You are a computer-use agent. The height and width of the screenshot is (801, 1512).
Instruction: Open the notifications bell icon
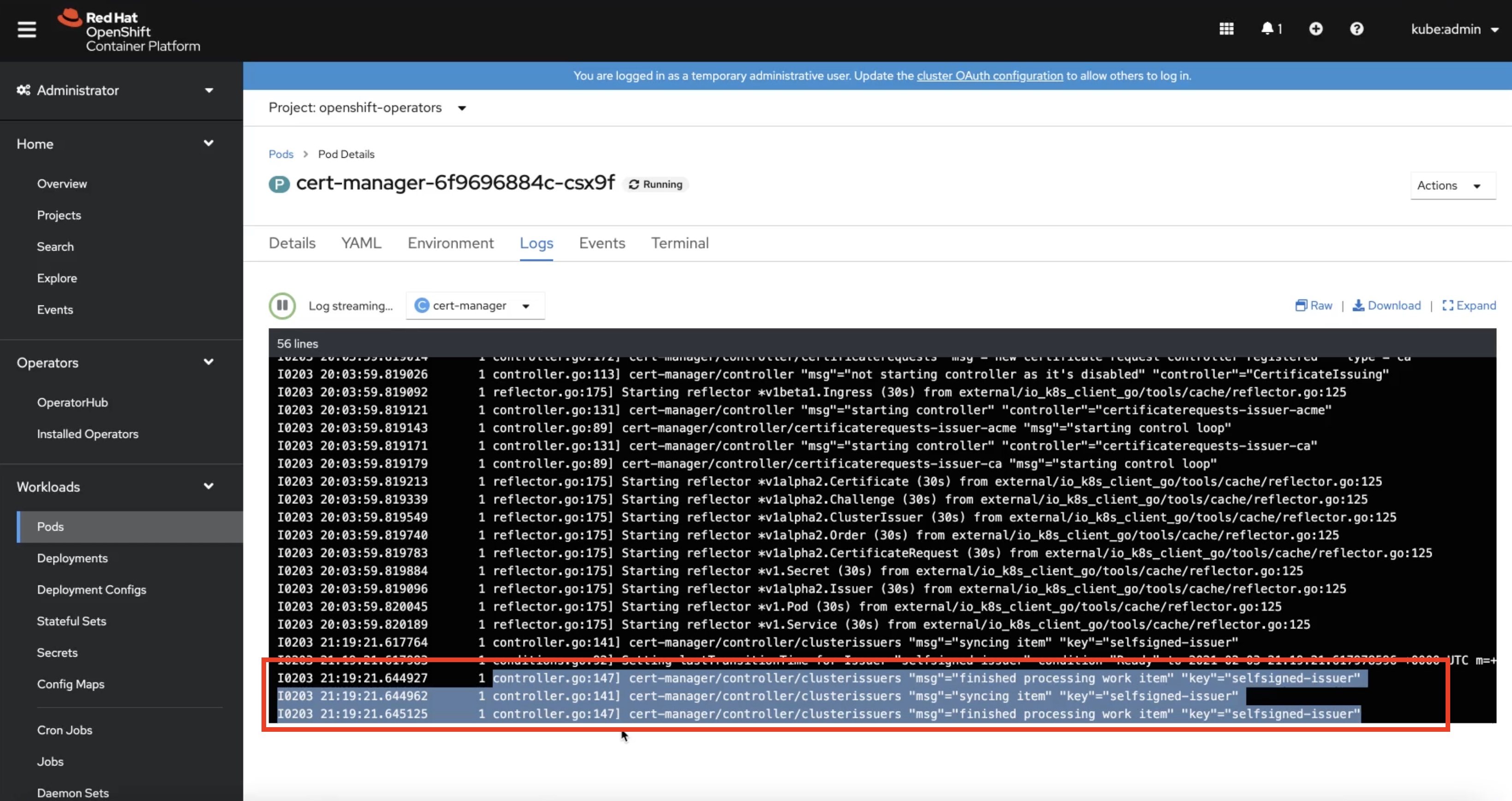[x=1271, y=29]
